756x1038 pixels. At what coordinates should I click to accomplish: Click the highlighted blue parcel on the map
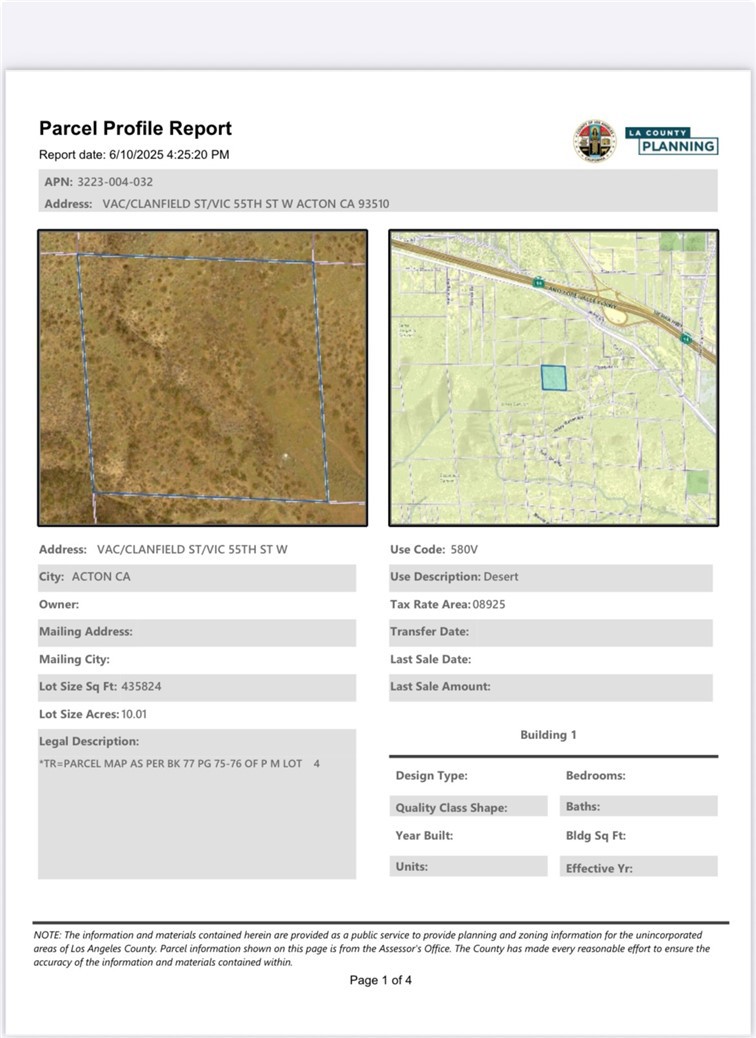point(553,377)
